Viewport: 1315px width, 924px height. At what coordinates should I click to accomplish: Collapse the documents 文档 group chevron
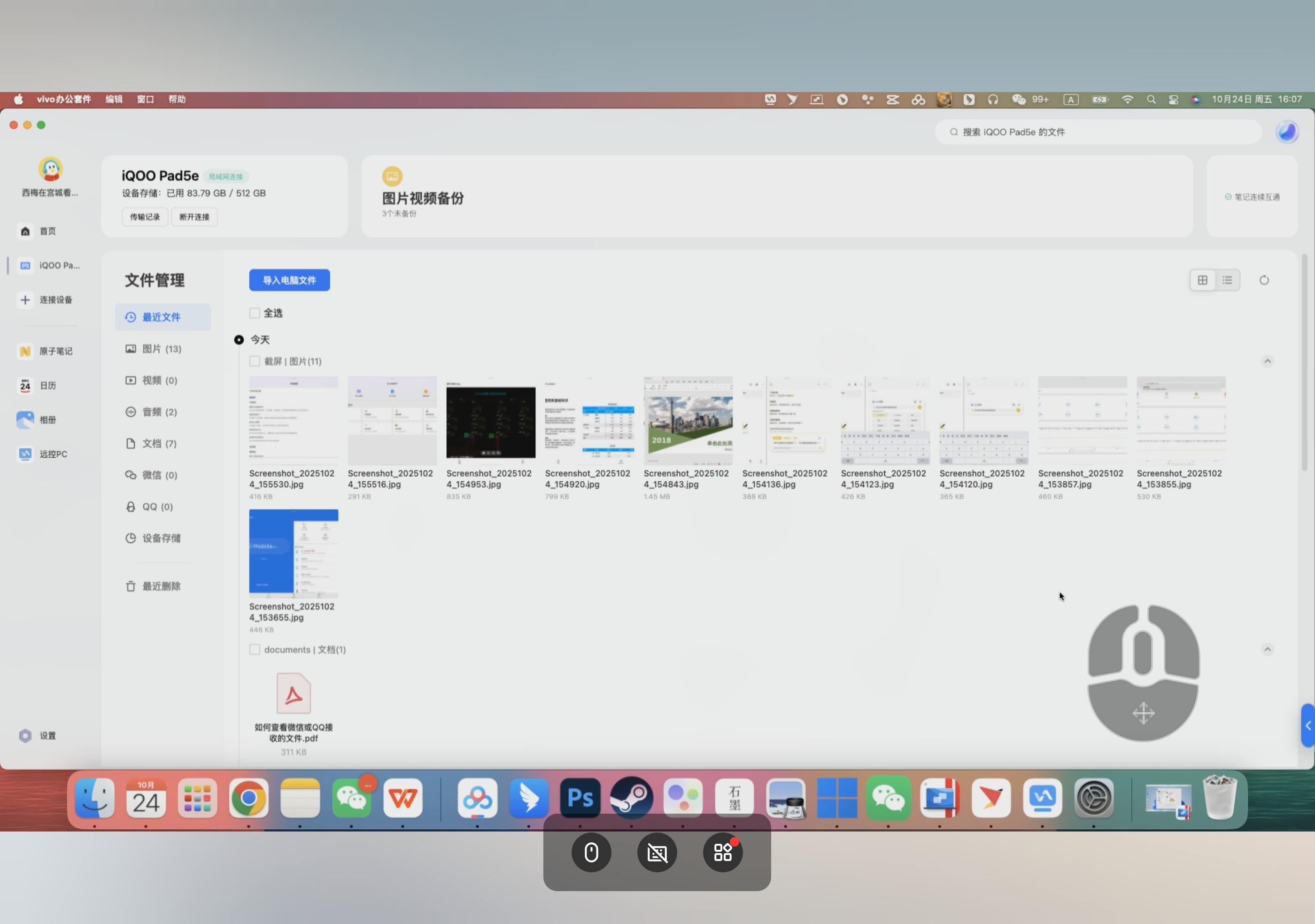pos(1267,649)
